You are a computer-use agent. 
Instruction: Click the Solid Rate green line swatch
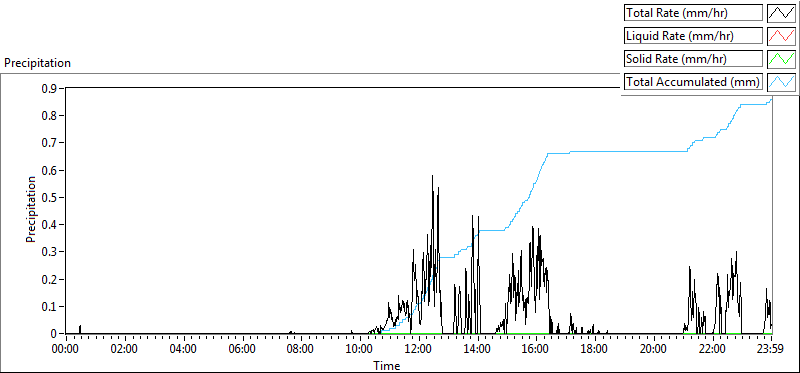[782, 59]
